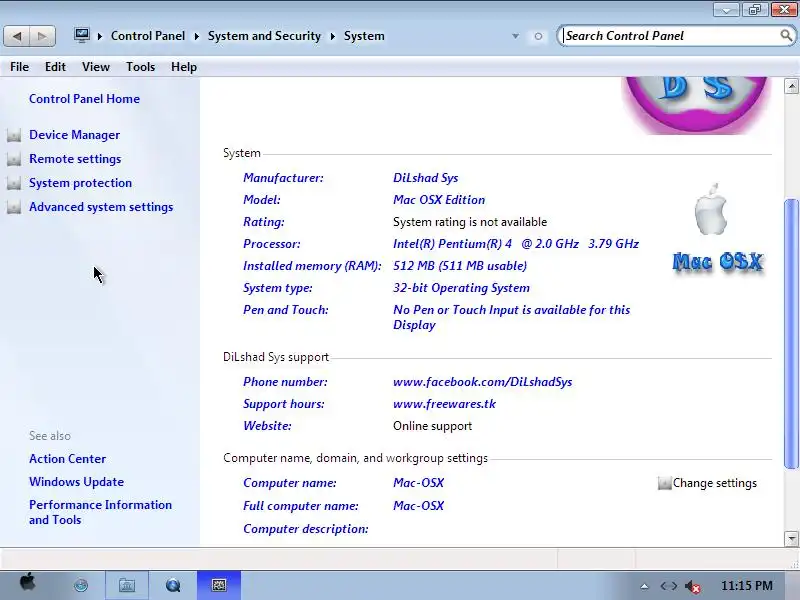Open Device Manager link
This screenshot has width=800, height=600.
(74, 135)
